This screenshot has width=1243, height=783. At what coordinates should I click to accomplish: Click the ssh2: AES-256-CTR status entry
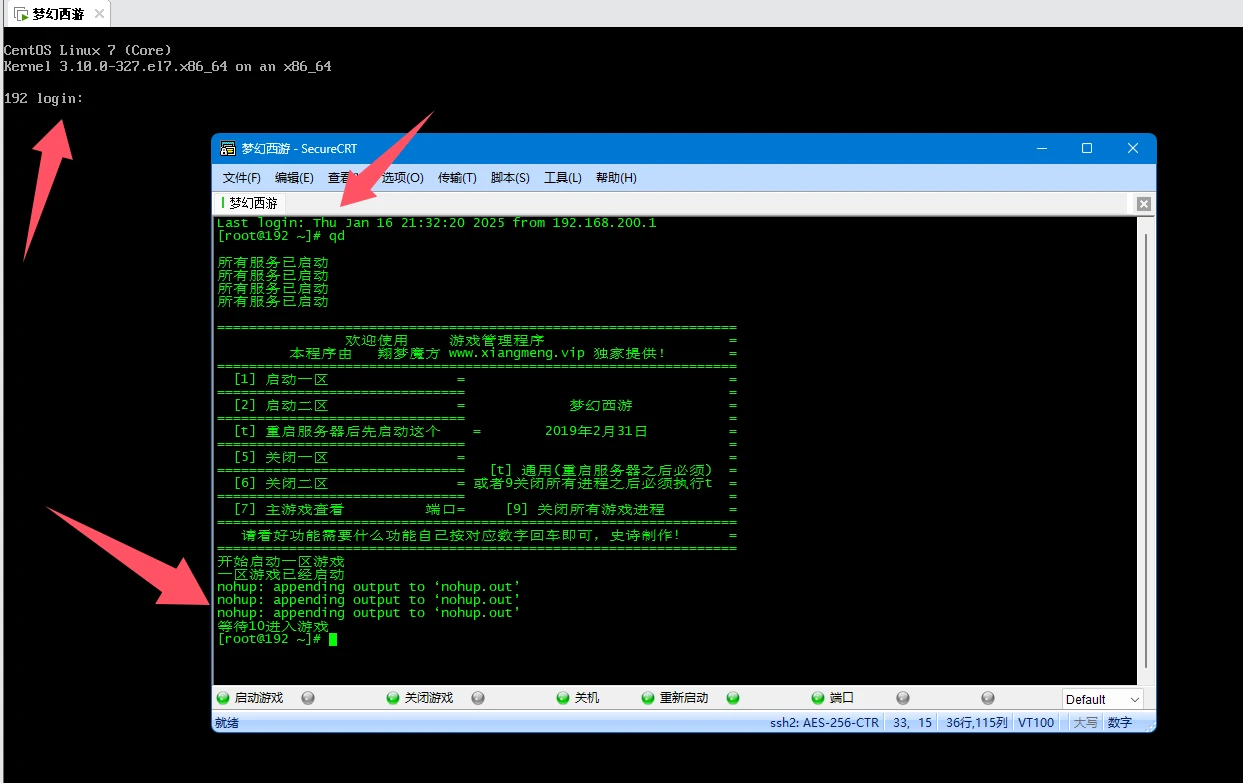click(x=824, y=723)
